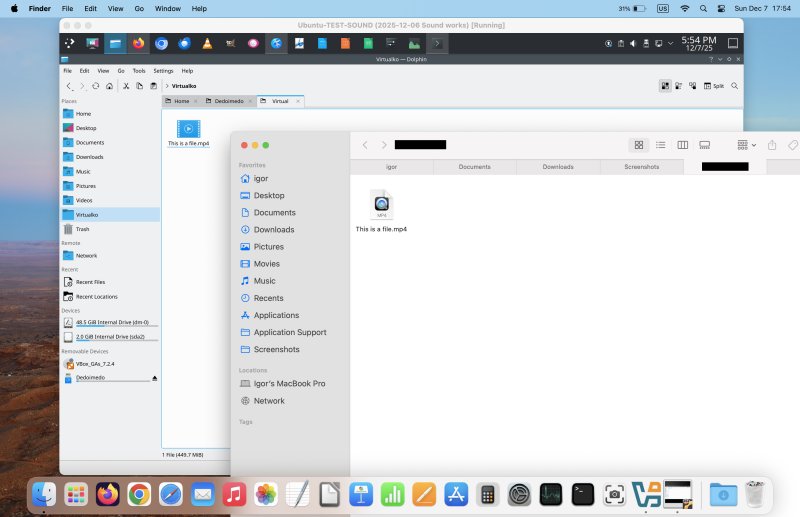Viewport: 800px width, 517px height.
Task: Switch Finder to list view
Action: [660, 145]
